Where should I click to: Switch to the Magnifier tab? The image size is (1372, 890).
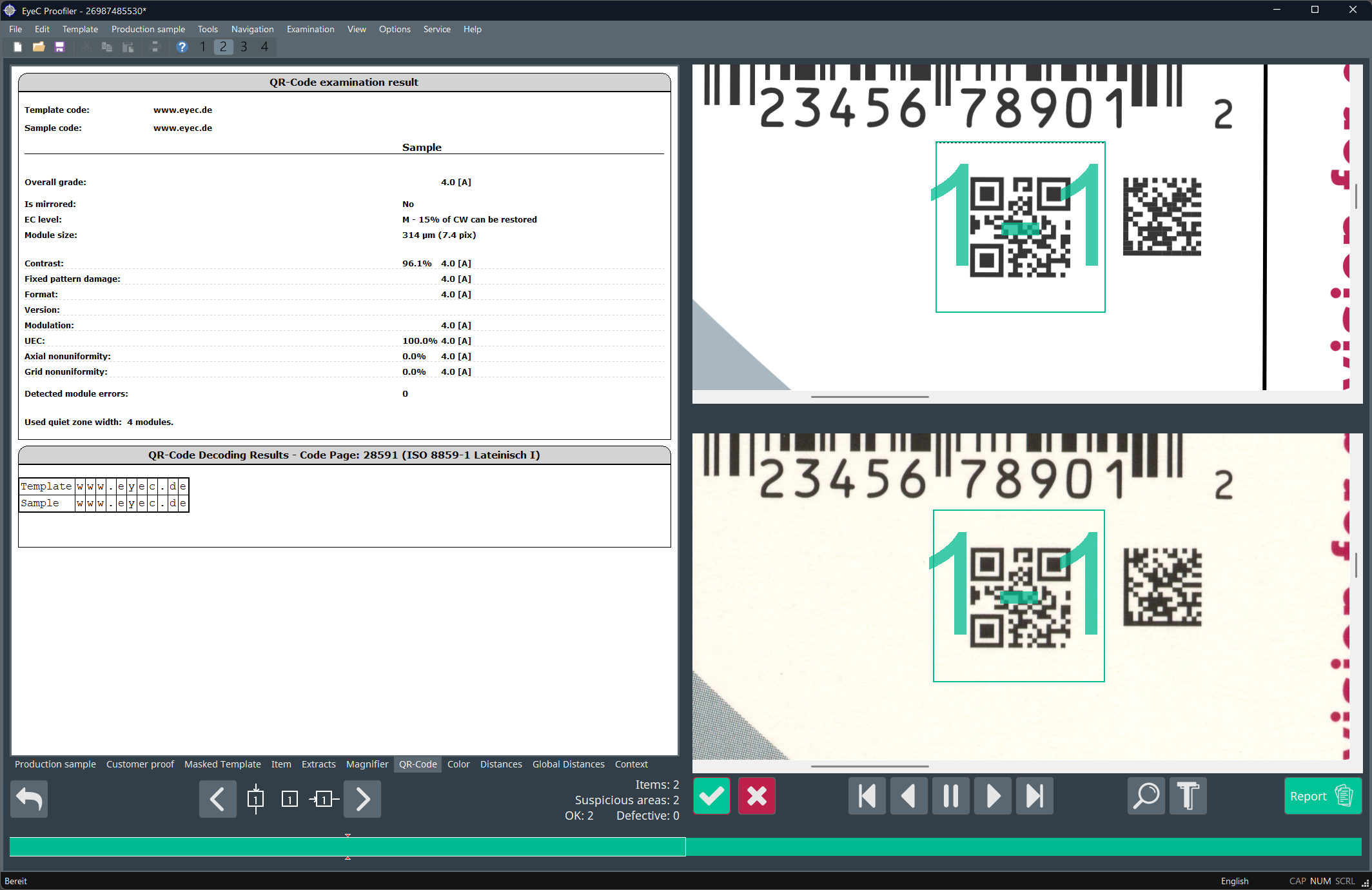pyautogui.click(x=367, y=764)
